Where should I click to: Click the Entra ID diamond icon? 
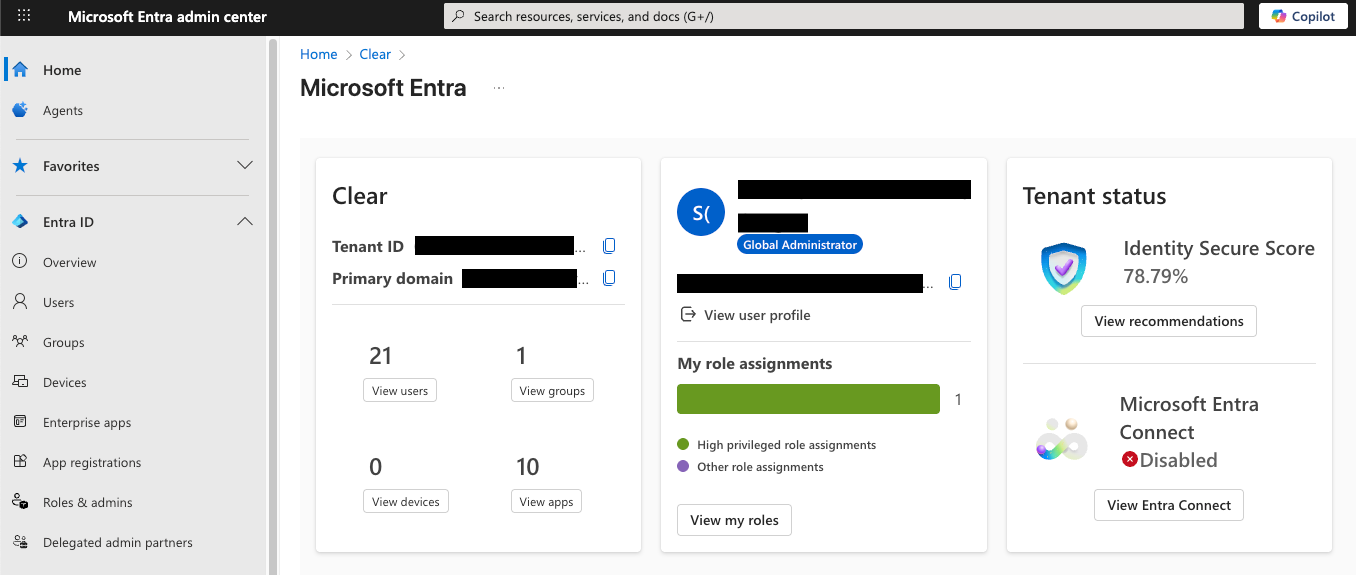[20, 222]
